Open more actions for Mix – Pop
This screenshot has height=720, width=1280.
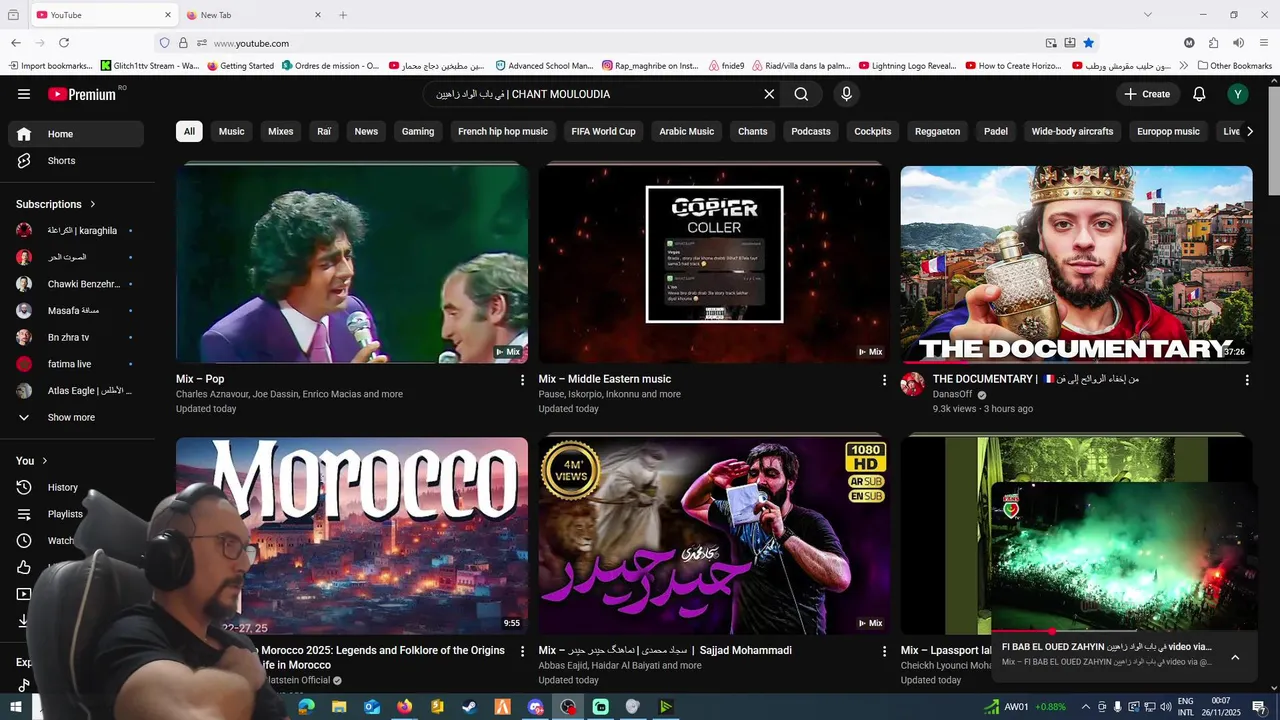522,380
